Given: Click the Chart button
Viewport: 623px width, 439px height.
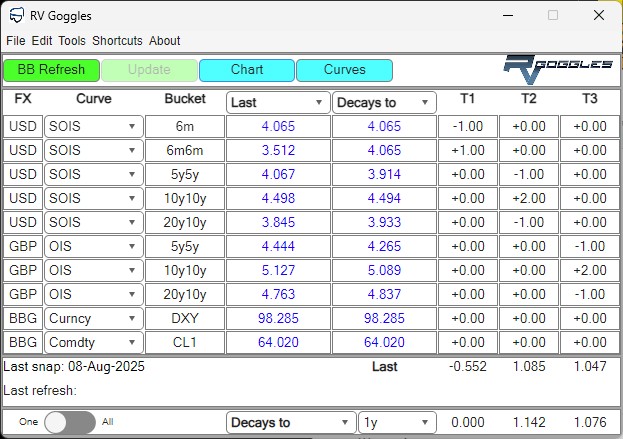Looking at the screenshot, I should point(247,70).
